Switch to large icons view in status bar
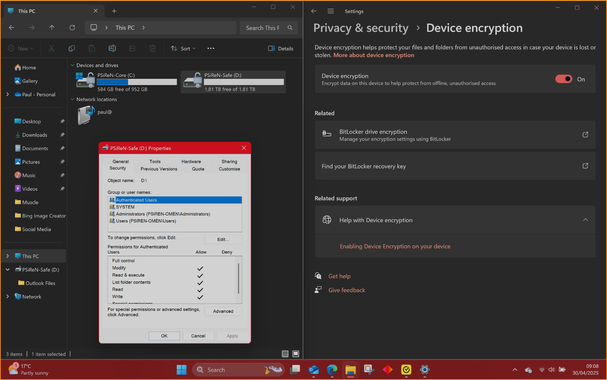 point(296,354)
